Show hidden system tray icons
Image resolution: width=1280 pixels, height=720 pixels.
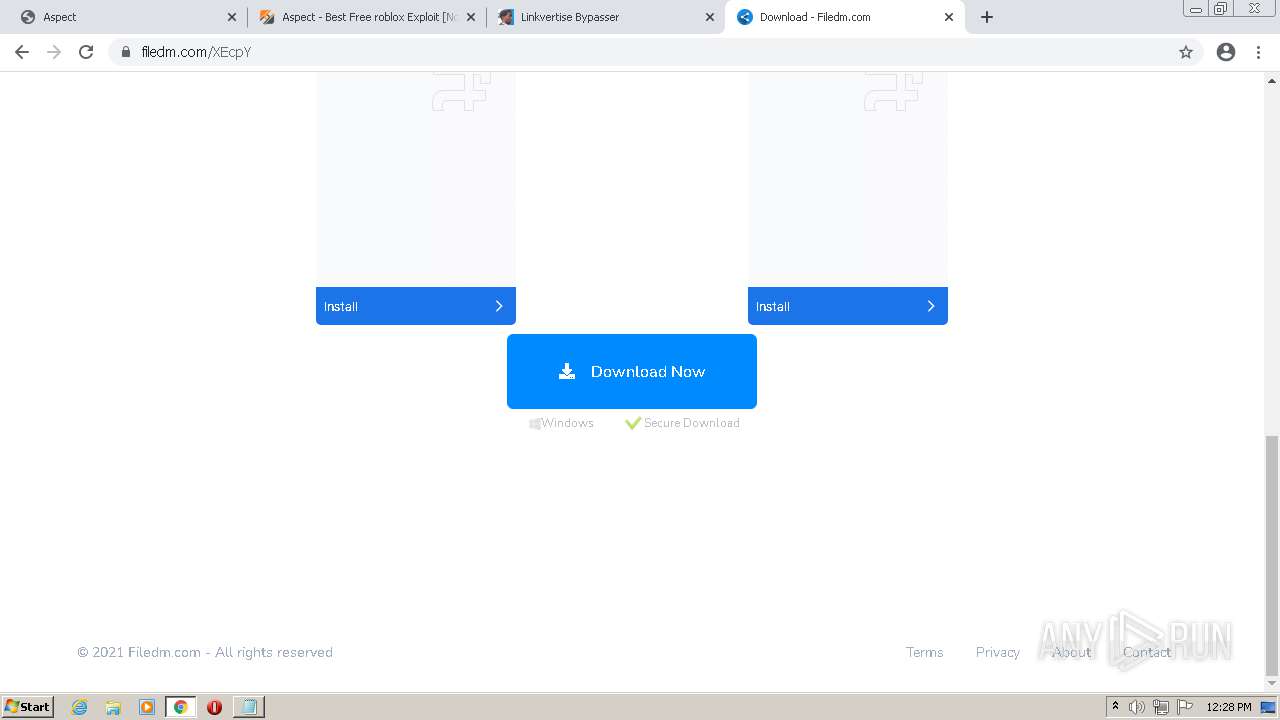click(1115, 707)
